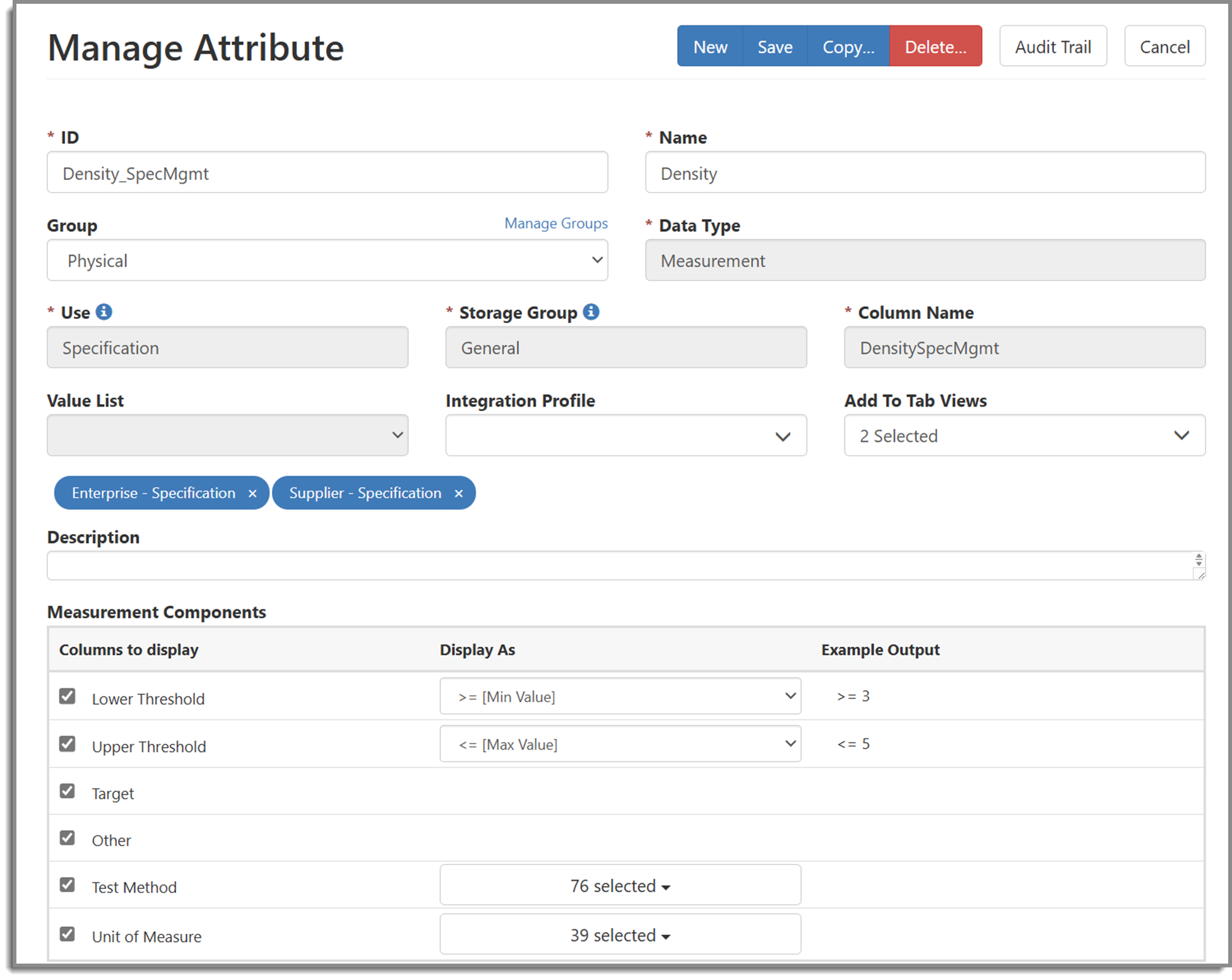
Task: Click the red Delete... button
Action: point(935,46)
